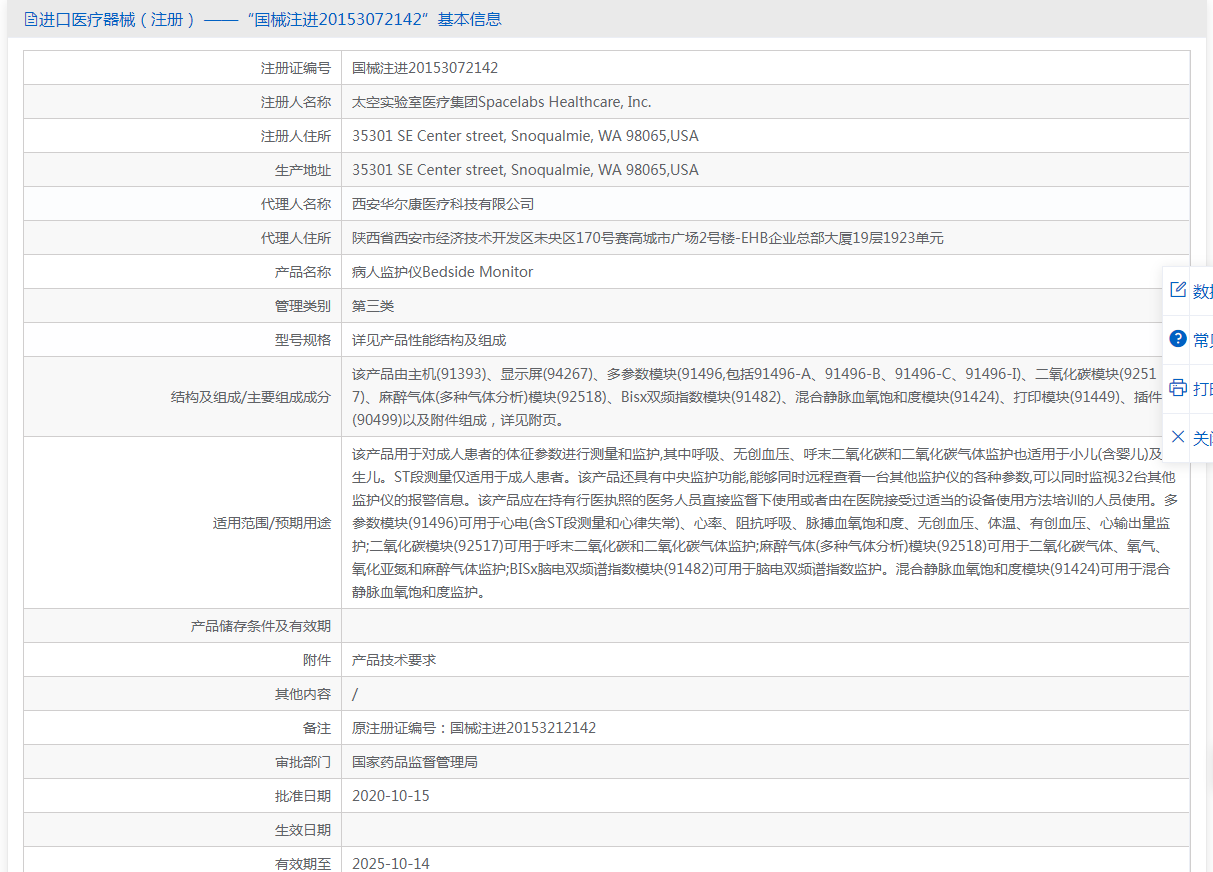Screen dimensions: 1213x872
Task: Select the Spacelabs Healthcare, Inc. registrant value
Action: 502,102
